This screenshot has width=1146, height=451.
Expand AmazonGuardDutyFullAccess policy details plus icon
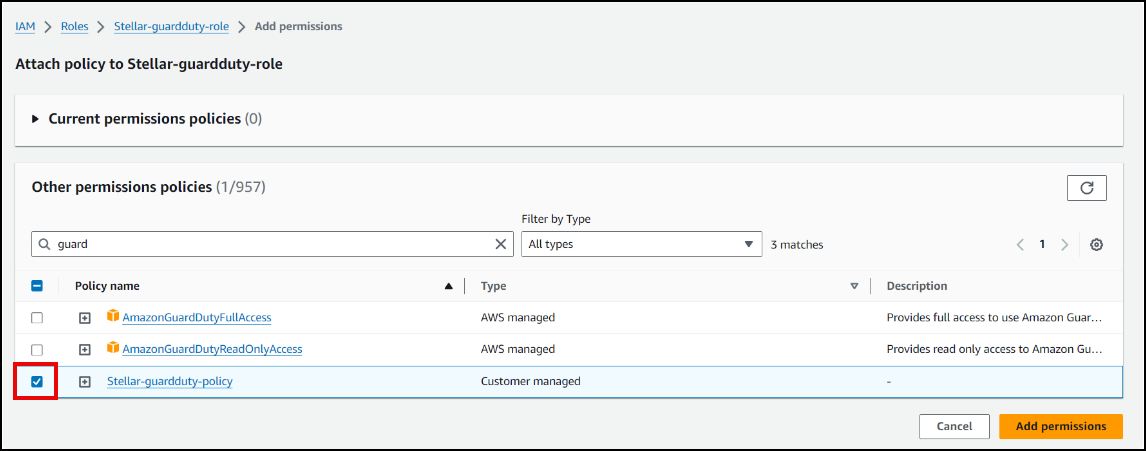pyautogui.click(x=85, y=318)
